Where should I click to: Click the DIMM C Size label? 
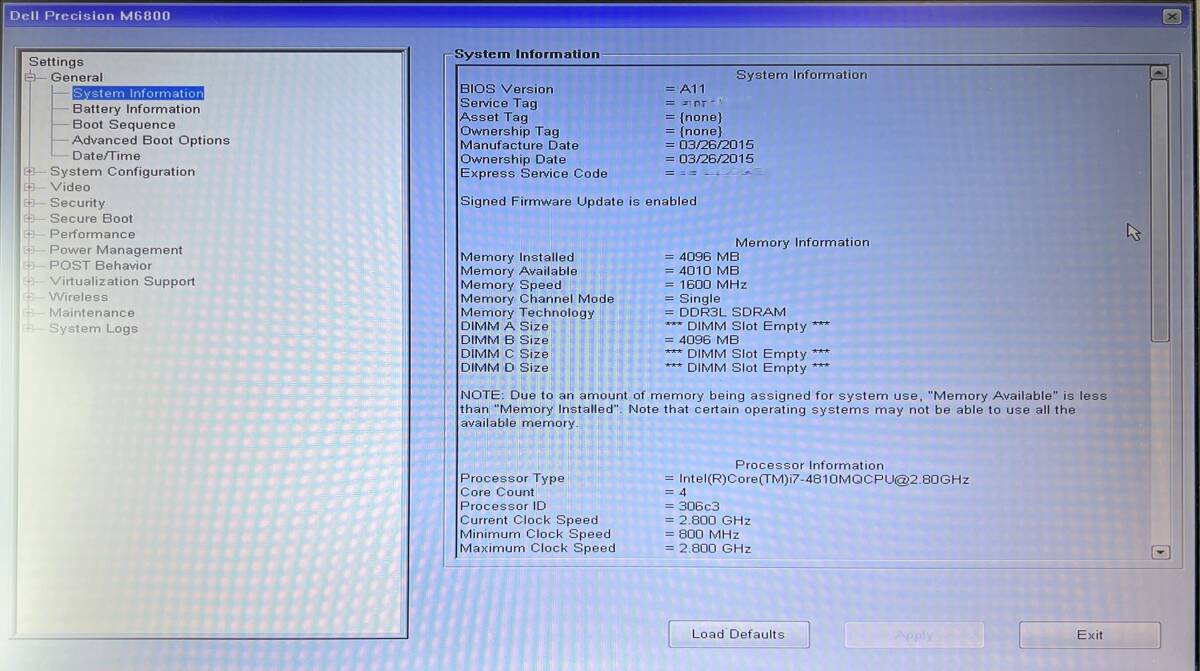coord(505,354)
